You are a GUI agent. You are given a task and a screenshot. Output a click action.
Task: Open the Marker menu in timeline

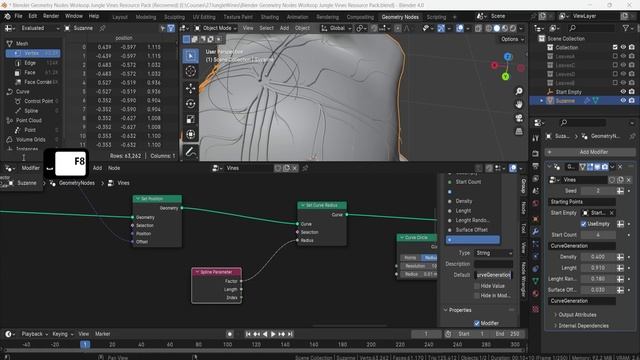coord(102,334)
